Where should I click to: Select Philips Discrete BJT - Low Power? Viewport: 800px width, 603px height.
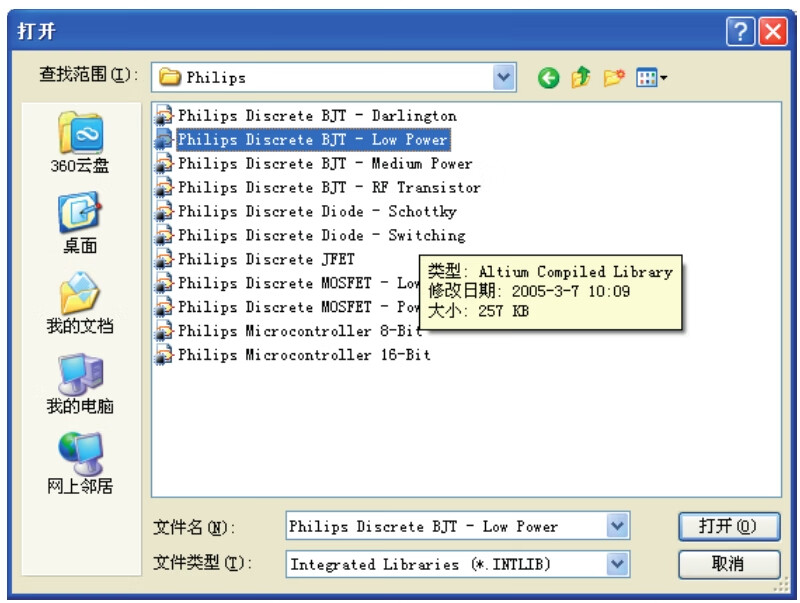pos(313,140)
